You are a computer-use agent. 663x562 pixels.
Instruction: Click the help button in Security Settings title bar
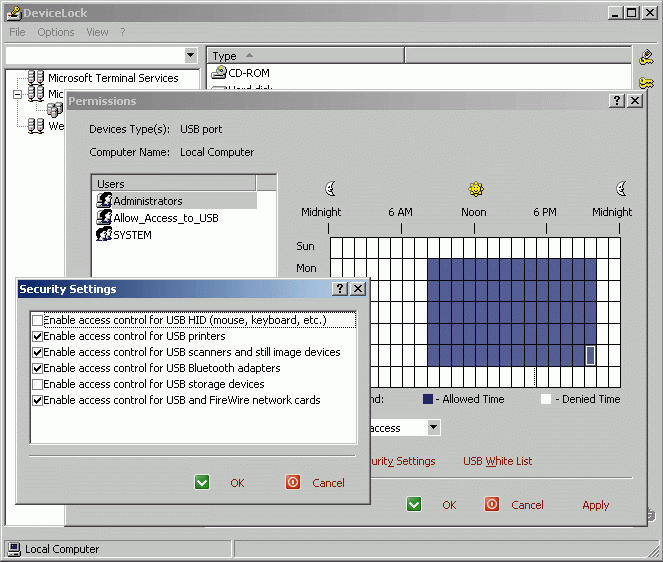click(x=340, y=289)
